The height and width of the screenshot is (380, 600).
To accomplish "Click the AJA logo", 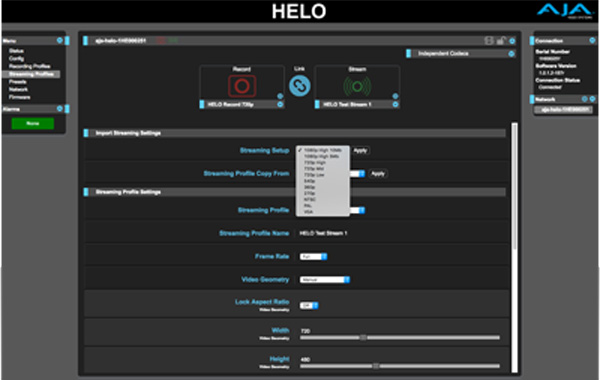I will (x=565, y=10).
